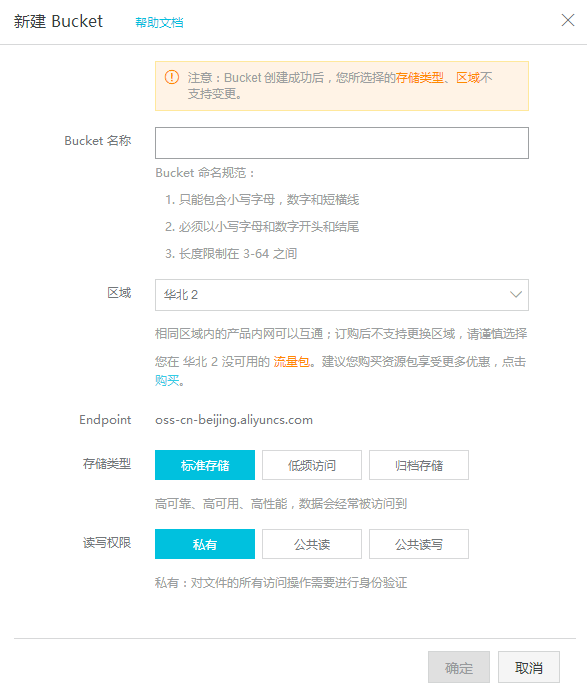The height and width of the screenshot is (691, 587).
Task: Click the orange 存储类型 link in the notice
Action: point(420,78)
